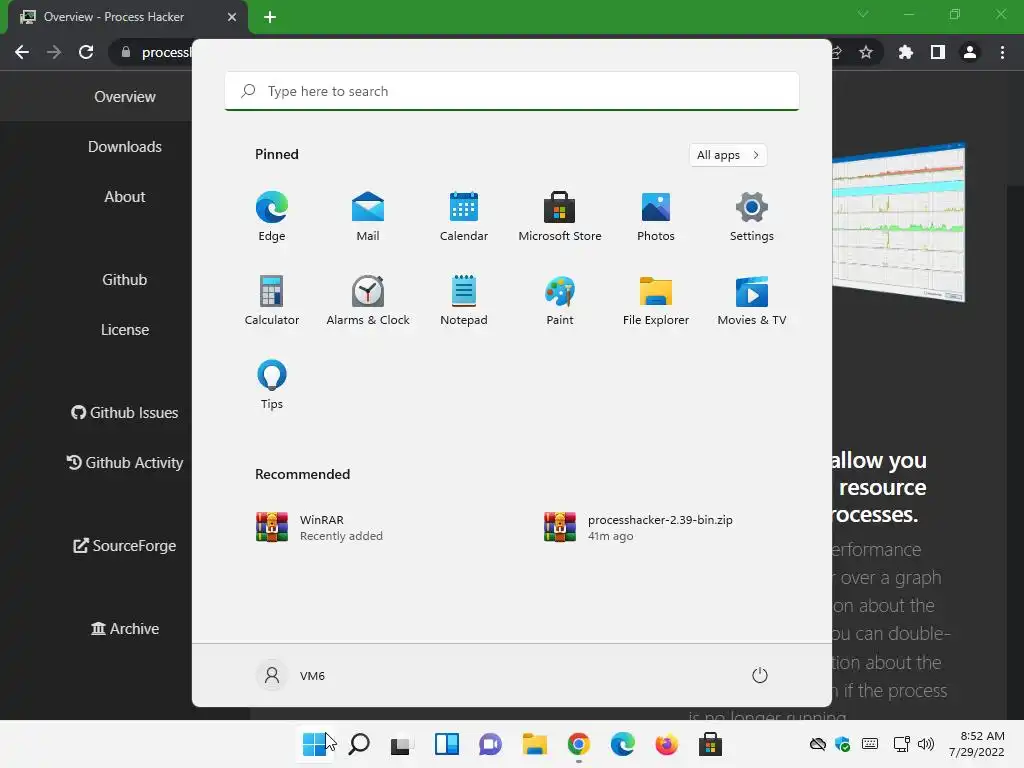Screen dimensions: 1024x768
Task: Click the Windows Start button on taskbar
Action: (x=315, y=744)
